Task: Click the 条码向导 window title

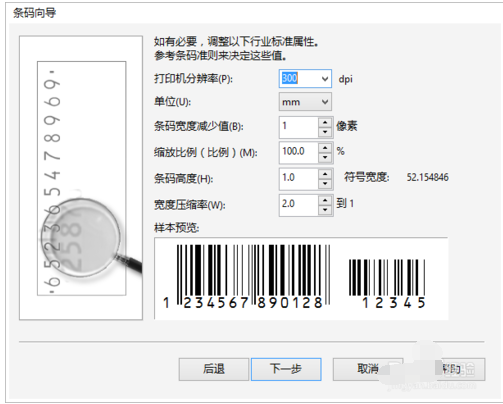Action: pos(34,13)
